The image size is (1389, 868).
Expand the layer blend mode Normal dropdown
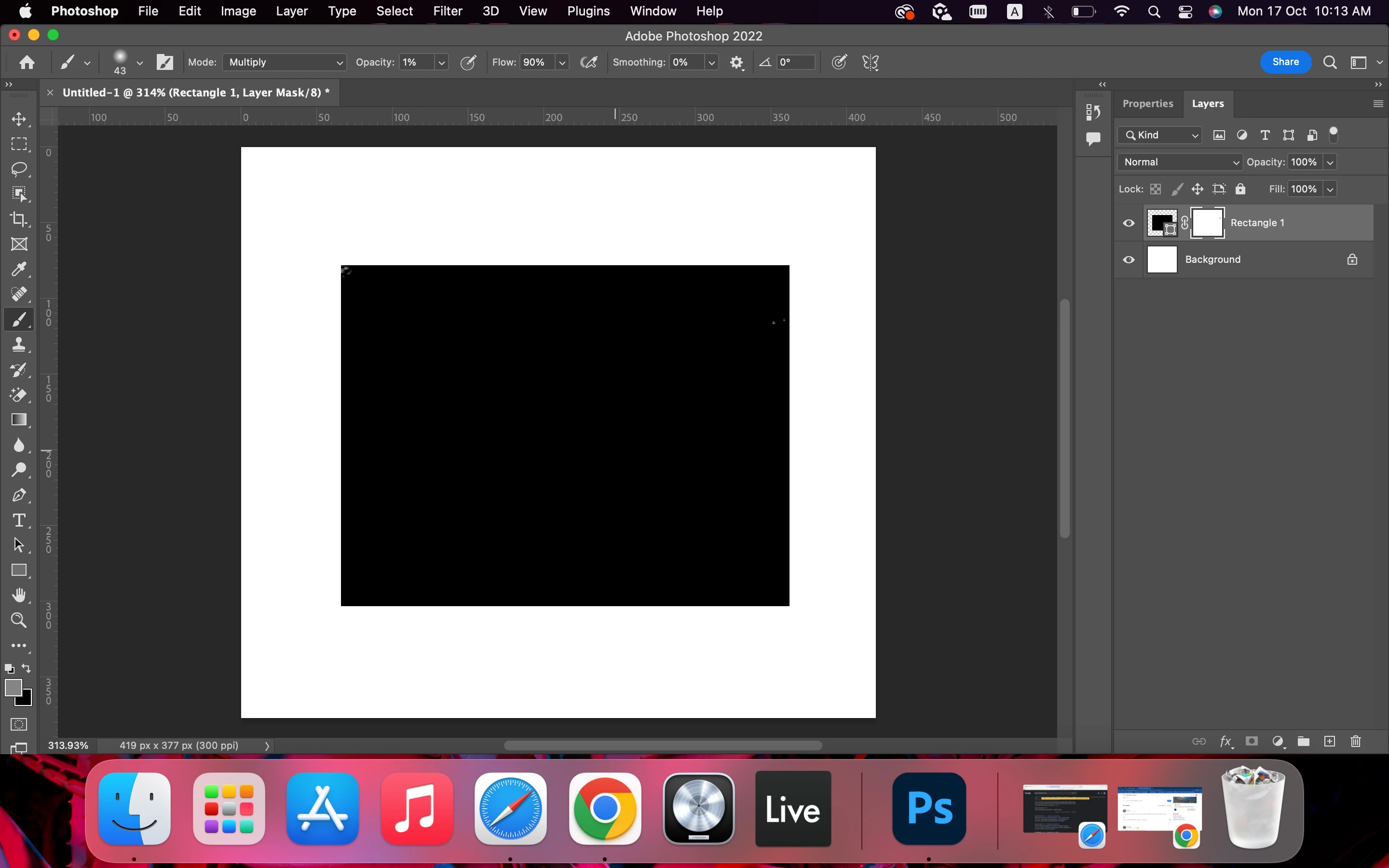(1180, 162)
